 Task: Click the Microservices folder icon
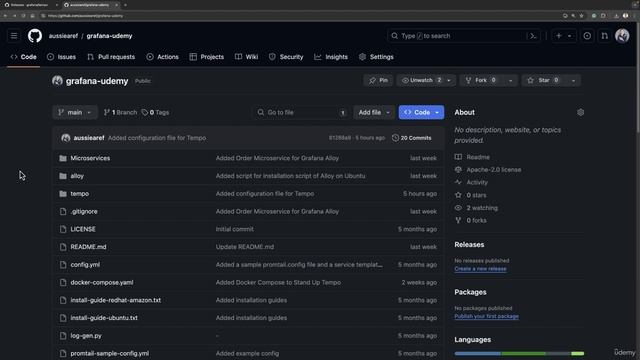[x=63, y=158]
